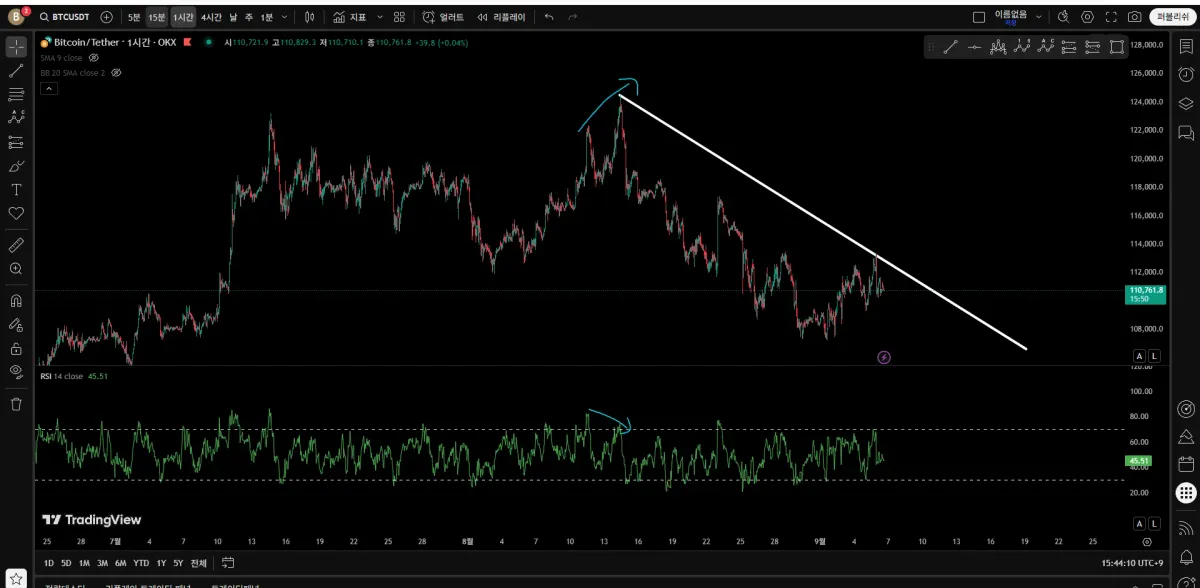Create an alert with 얼러트
This screenshot has height=588, width=1200.
click(444, 17)
